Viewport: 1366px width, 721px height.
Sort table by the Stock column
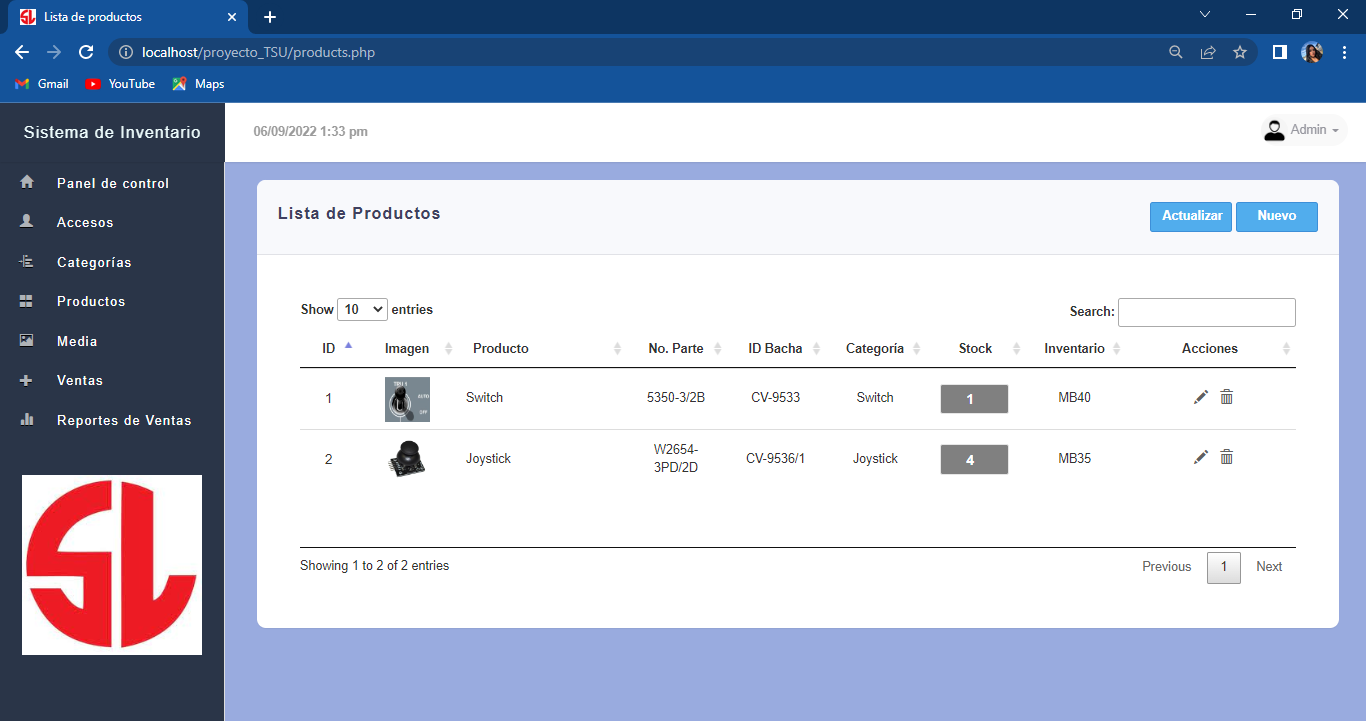976,348
